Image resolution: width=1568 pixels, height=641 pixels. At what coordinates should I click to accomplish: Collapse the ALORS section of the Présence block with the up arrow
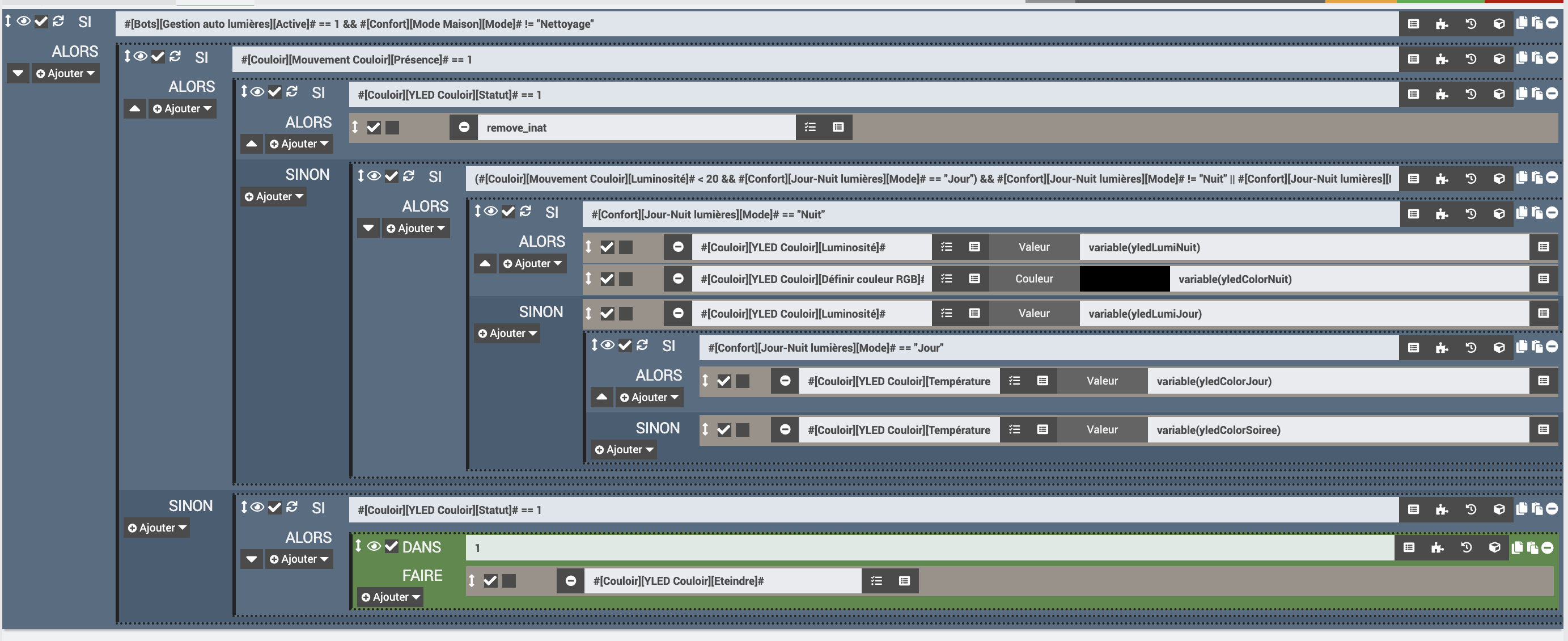(134, 109)
